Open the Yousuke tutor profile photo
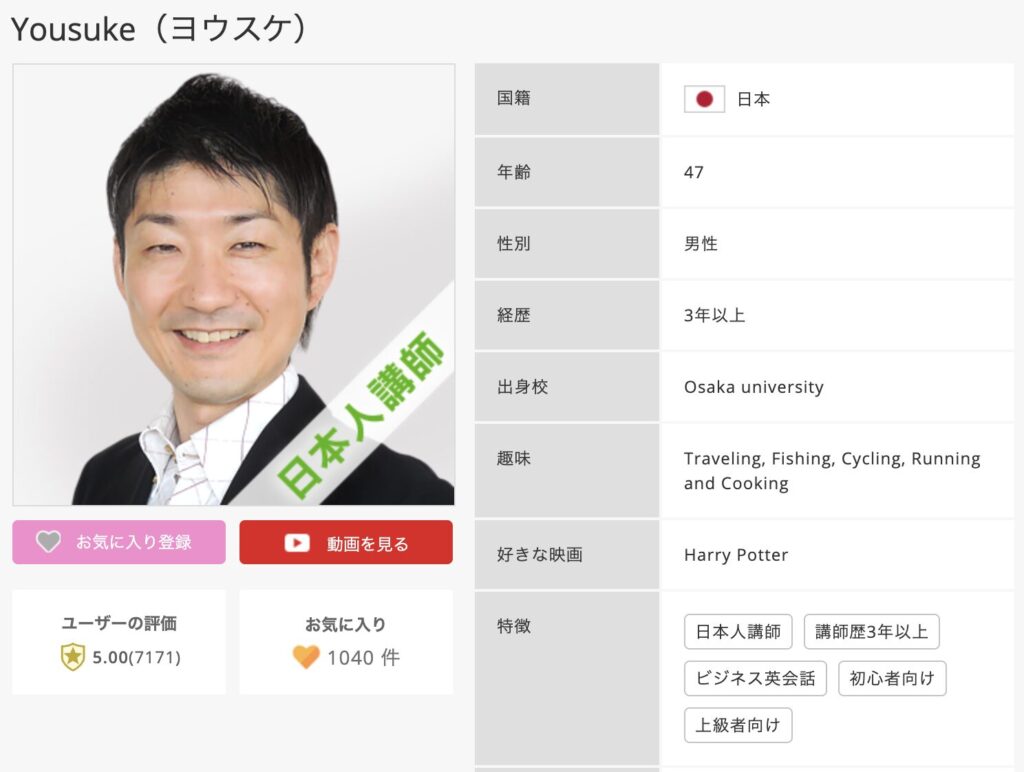Screen dimensions: 1024x772 (234, 285)
